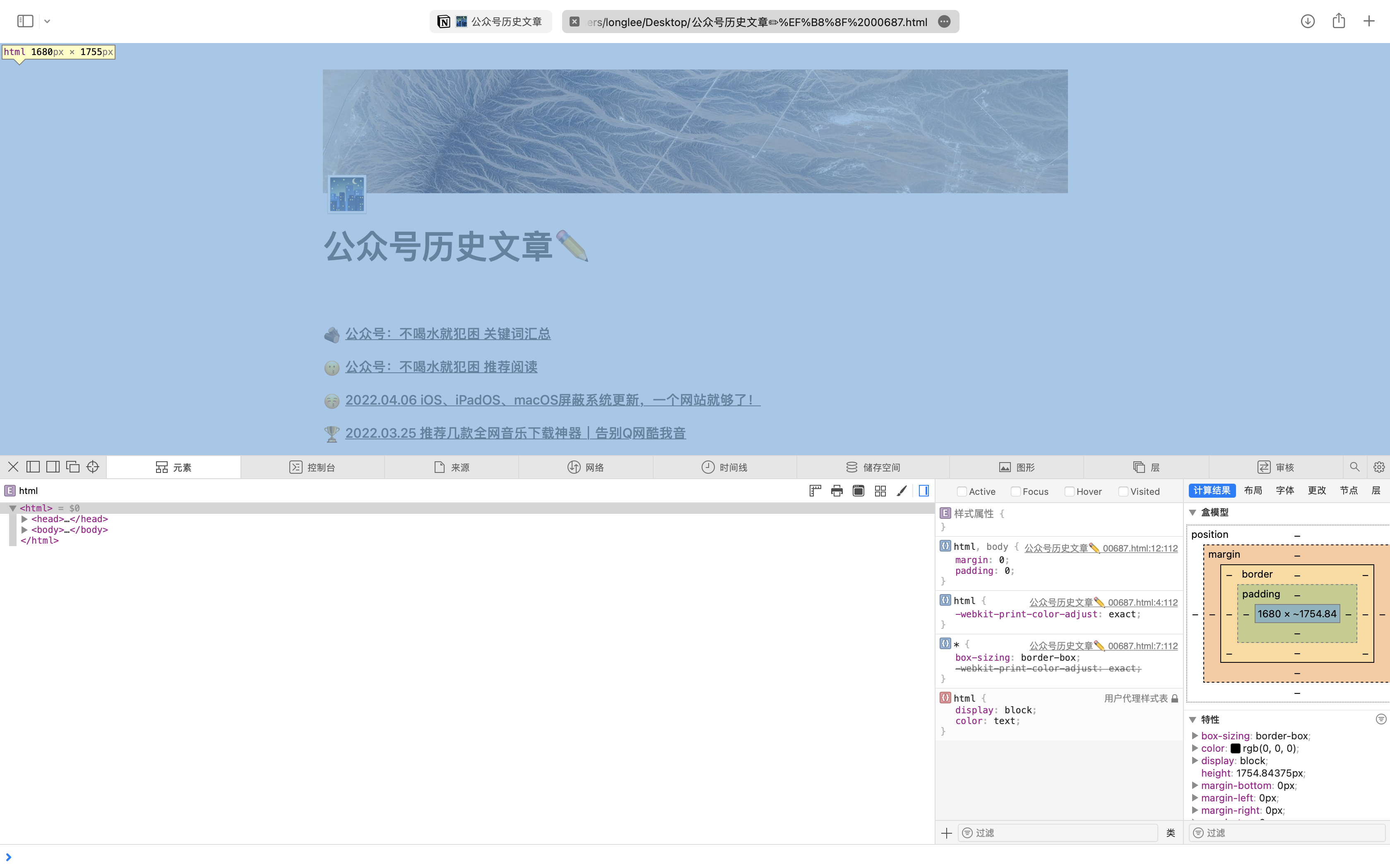
Task: Open link 不喝水就犯困 关键词汇总
Action: point(448,334)
